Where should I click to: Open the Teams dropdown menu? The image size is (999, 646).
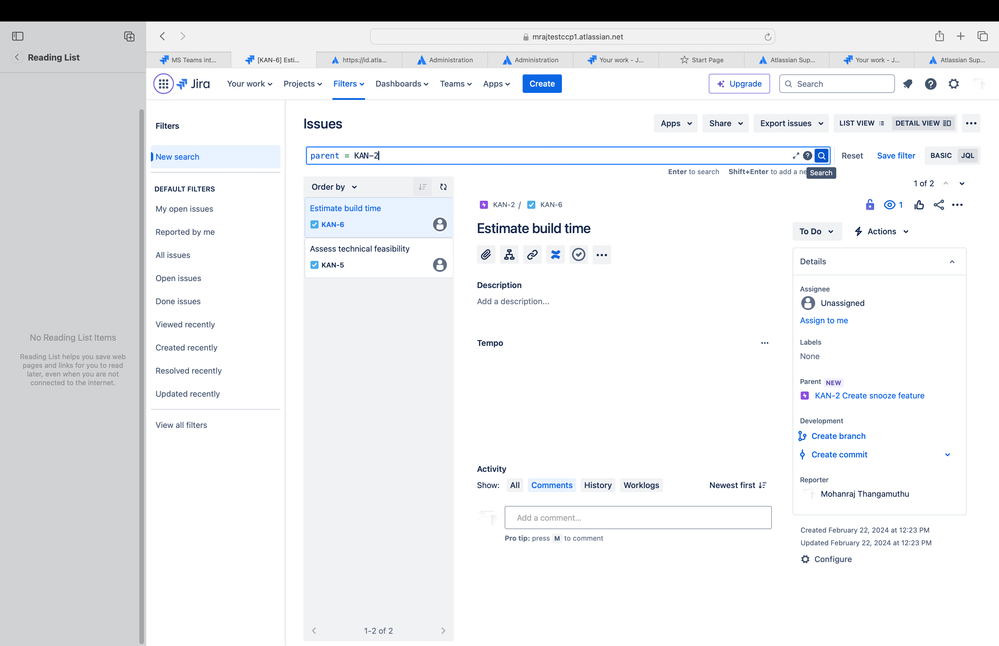[x=456, y=83]
